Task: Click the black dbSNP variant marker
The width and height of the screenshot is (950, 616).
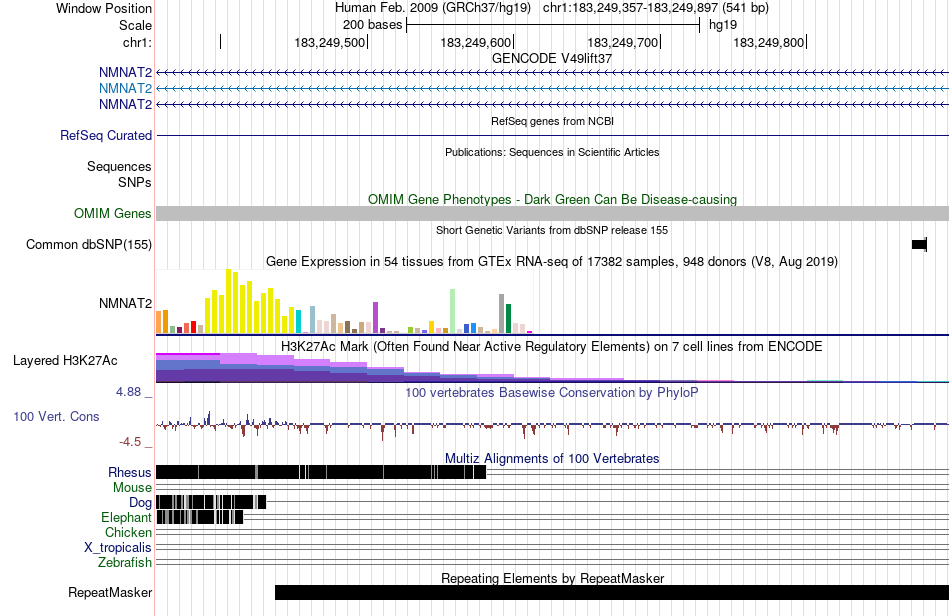Action: [x=919, y=245]
